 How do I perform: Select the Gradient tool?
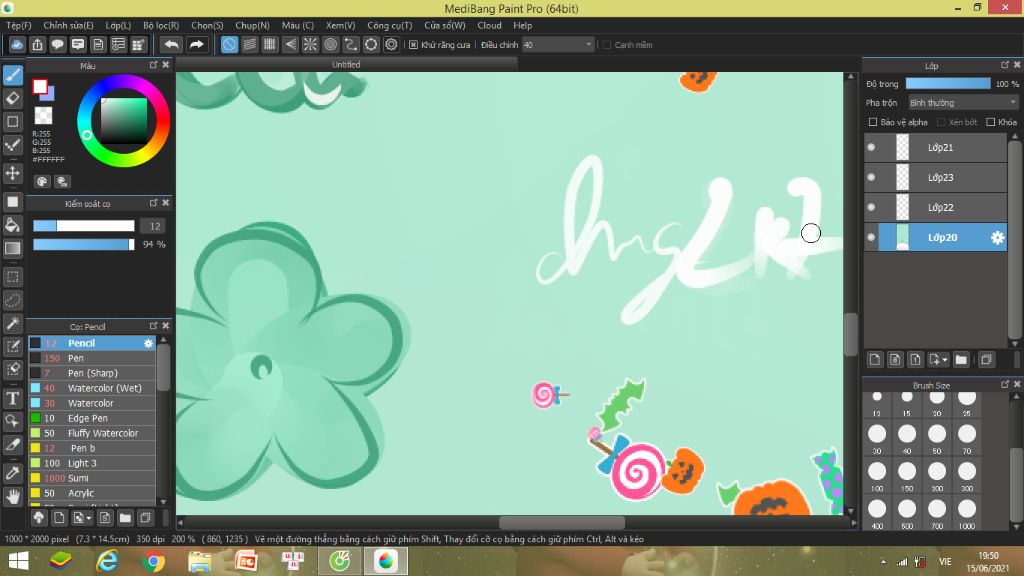point(13,248)
